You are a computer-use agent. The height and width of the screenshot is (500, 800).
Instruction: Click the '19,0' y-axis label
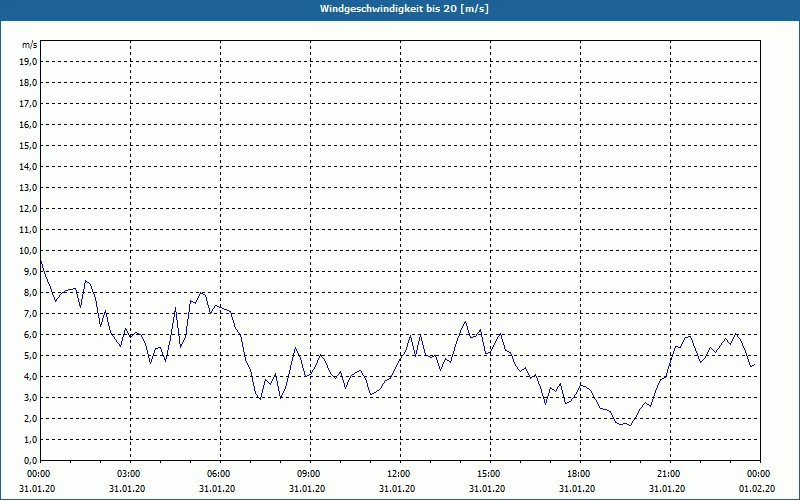coord(29,62)
